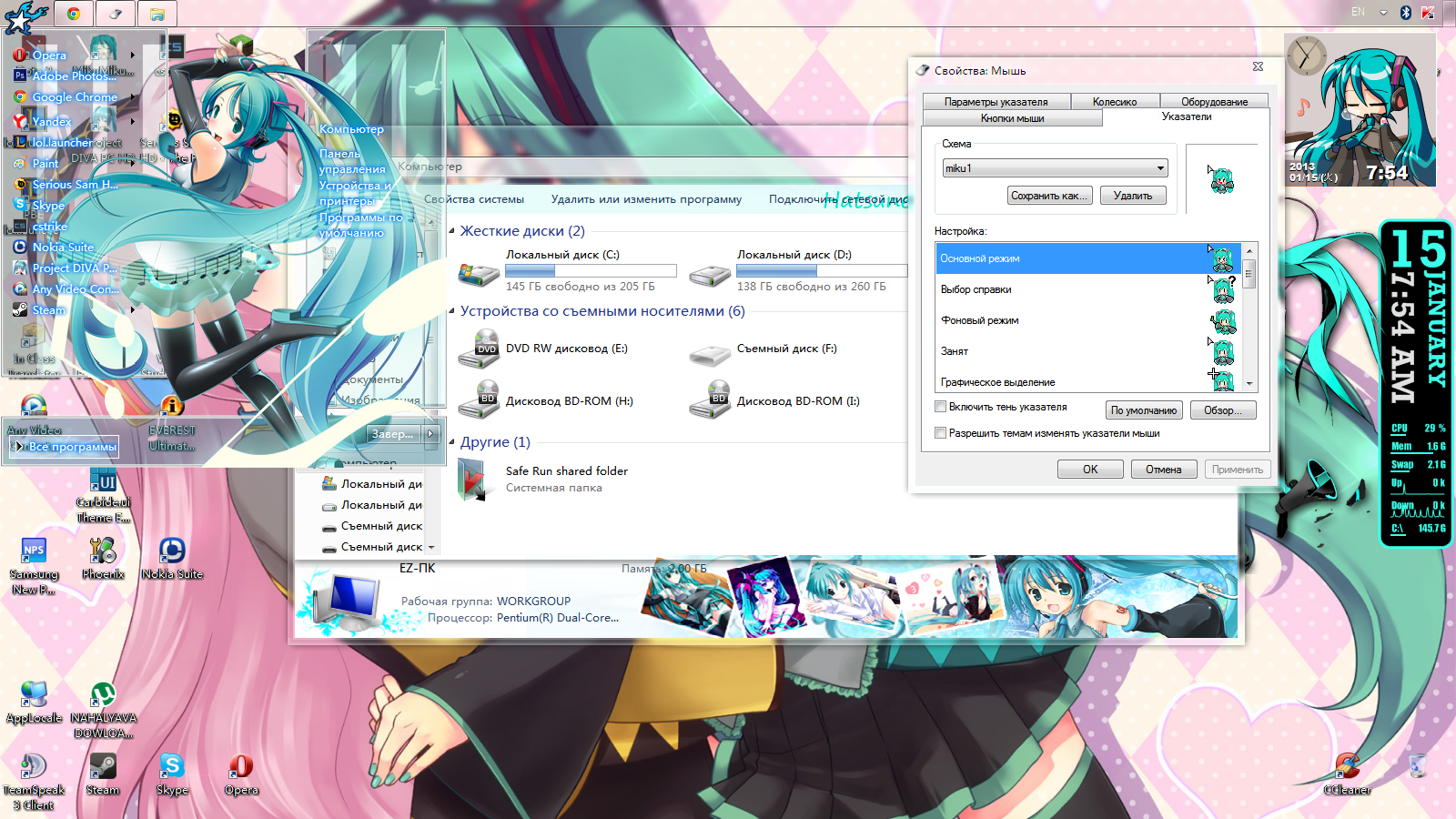Open Панель управления from the Start menu
This screenshot has width=1456, height=819.
point(352,161)
